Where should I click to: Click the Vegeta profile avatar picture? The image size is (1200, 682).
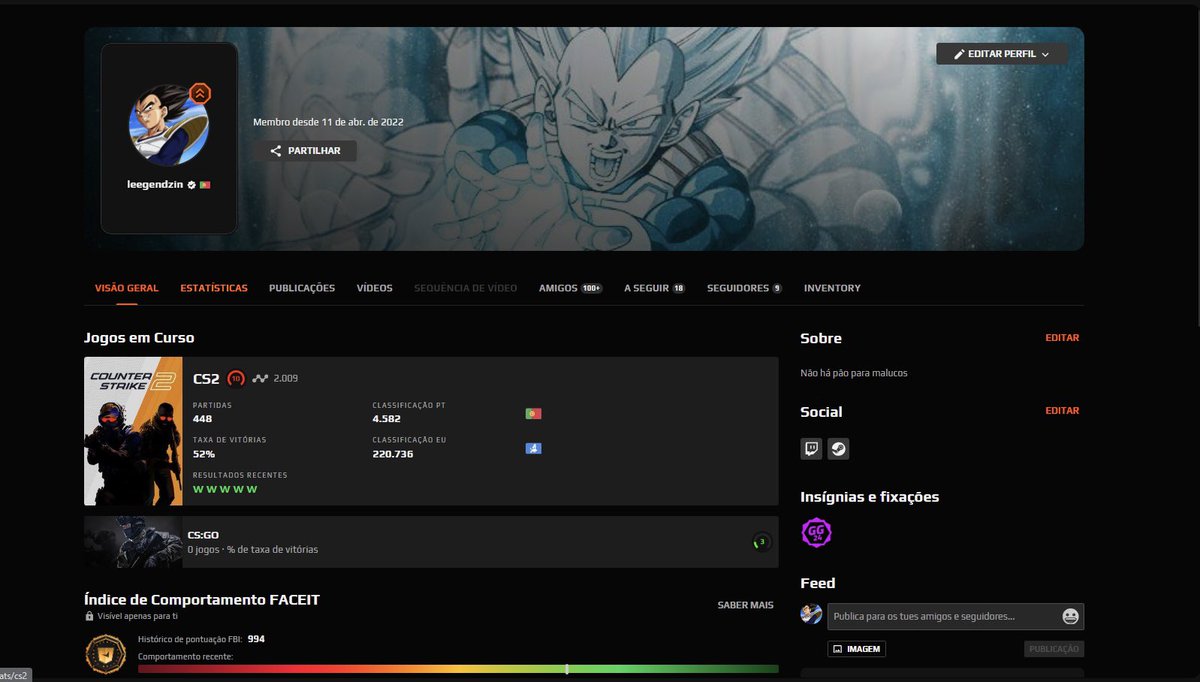168,124
